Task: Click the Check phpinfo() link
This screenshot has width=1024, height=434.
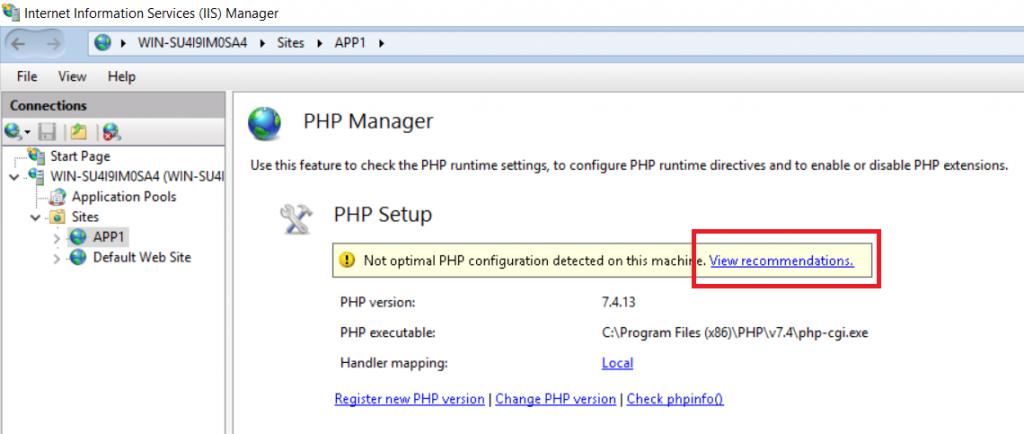Action: (x=675, y=399)
